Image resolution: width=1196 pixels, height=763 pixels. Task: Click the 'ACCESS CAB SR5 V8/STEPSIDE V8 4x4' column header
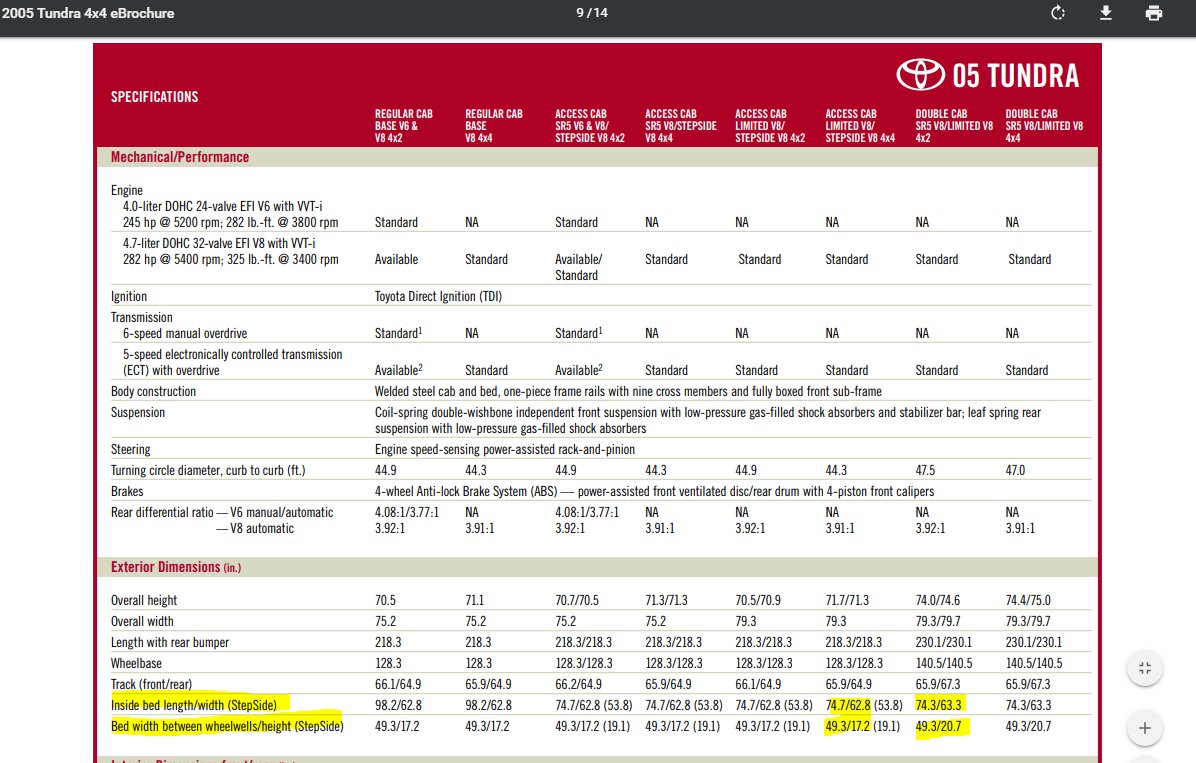681,126
